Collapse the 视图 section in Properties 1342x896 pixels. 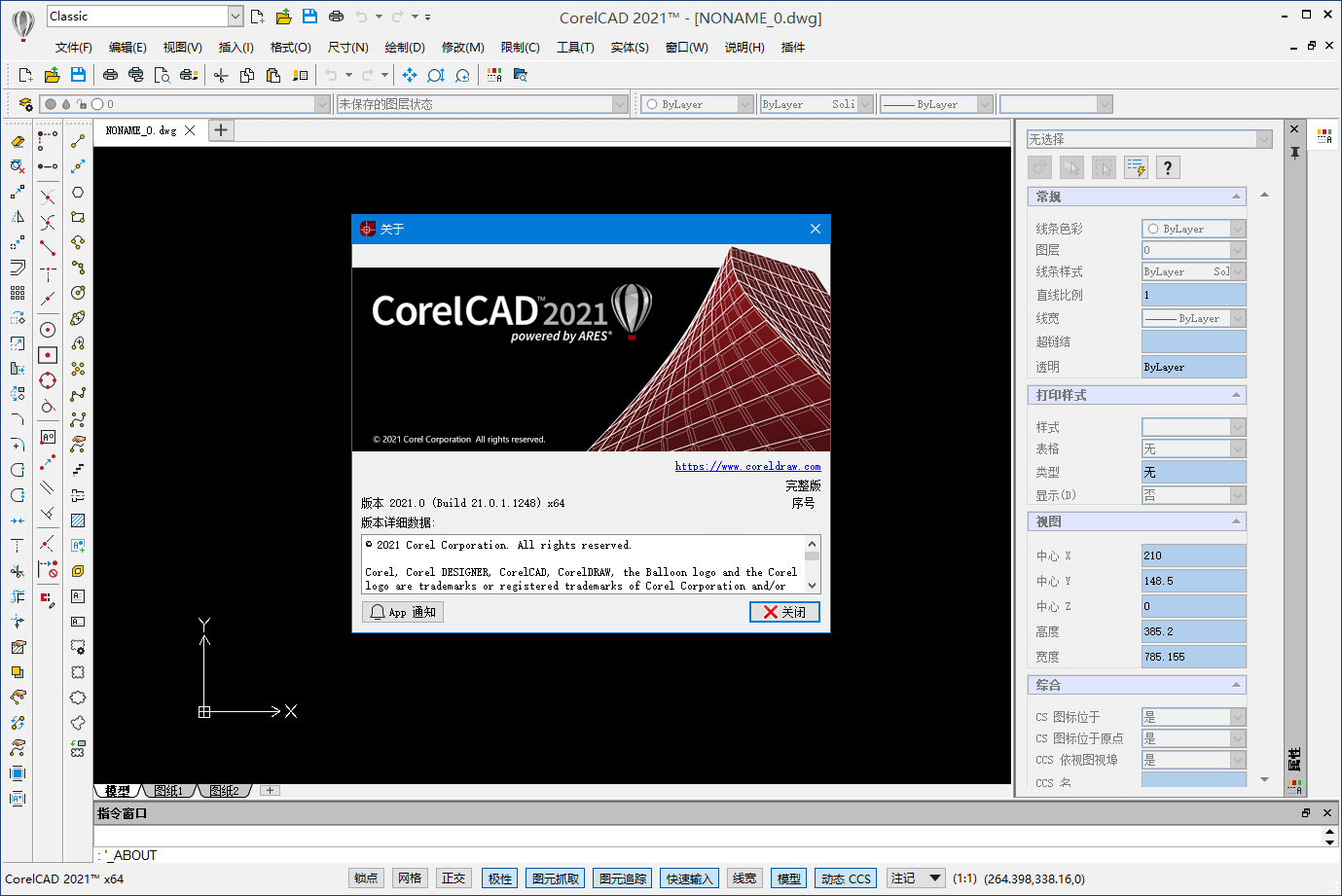pyautogui.click(x=1237, y=521)
